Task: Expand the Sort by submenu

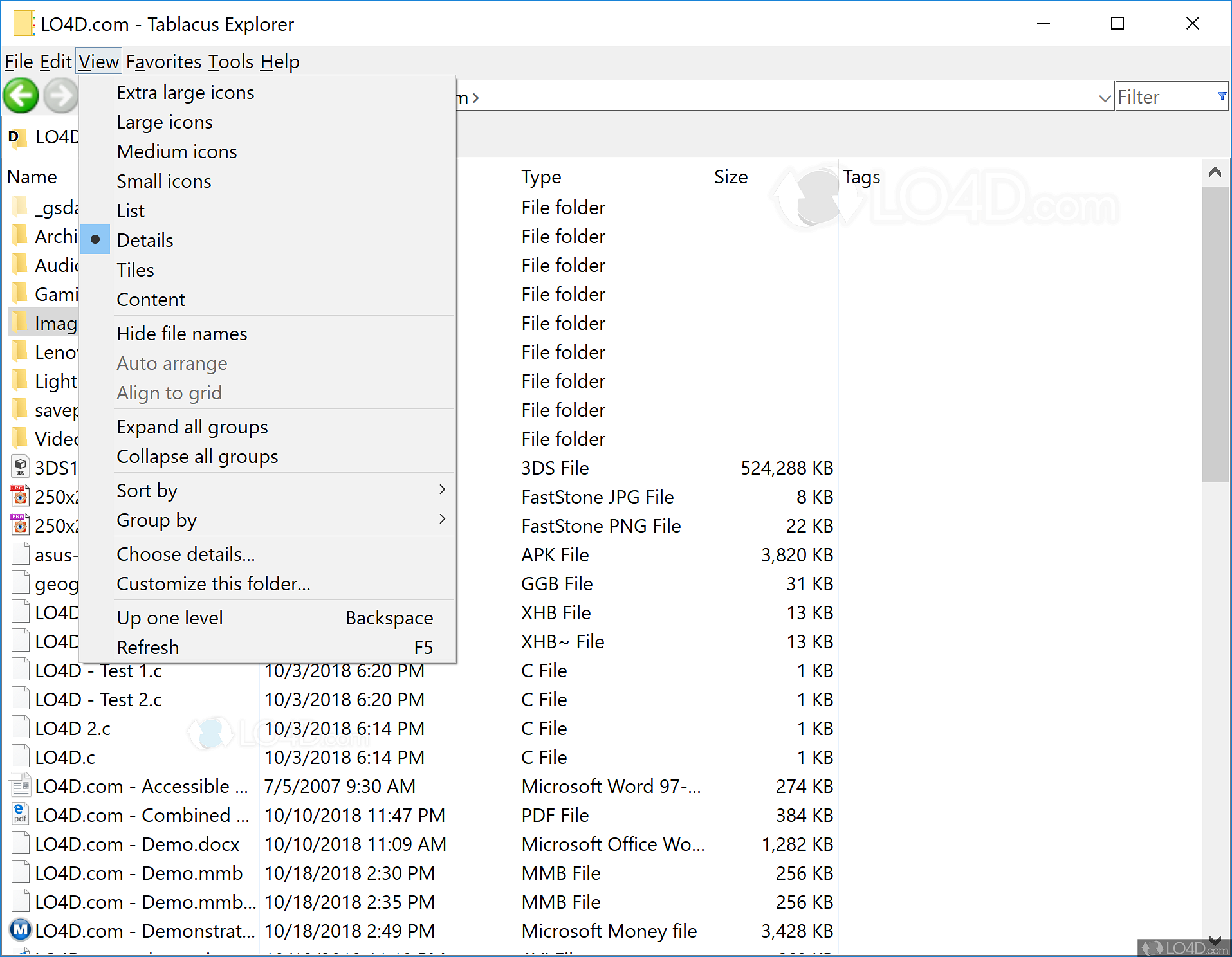Action: (x=442, y=489)
